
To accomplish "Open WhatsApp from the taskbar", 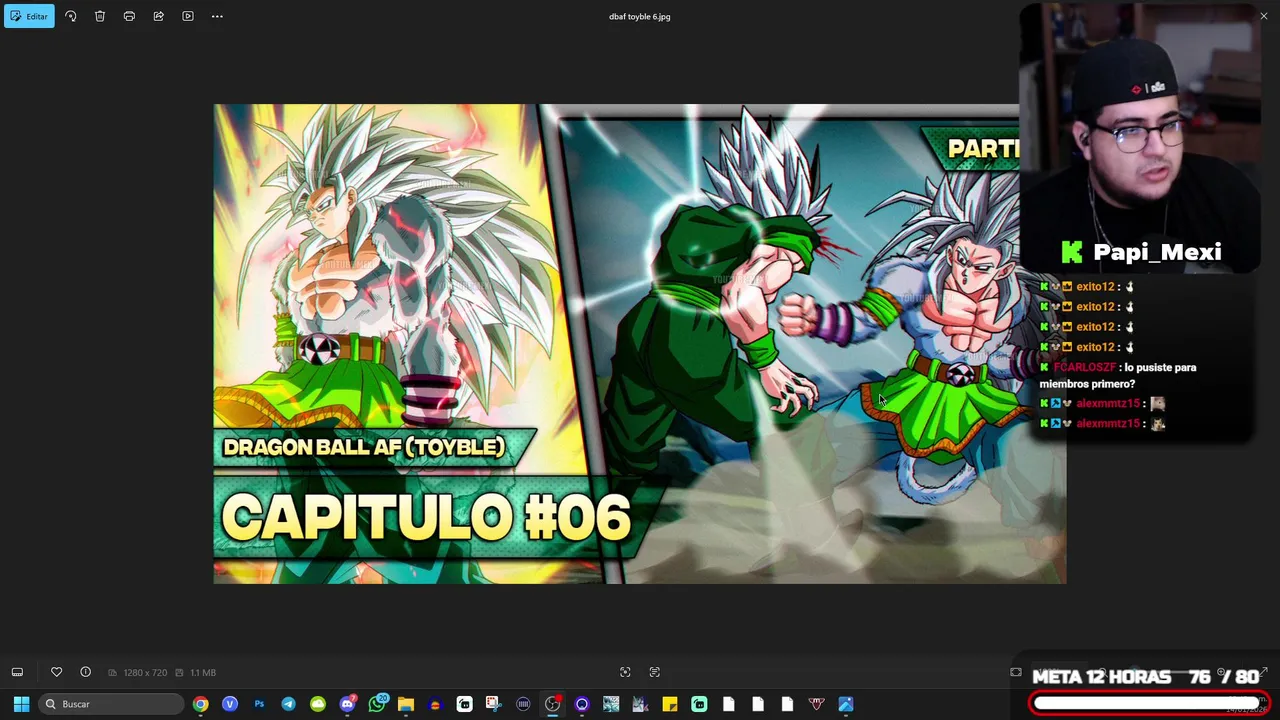I will coord(377,704).
